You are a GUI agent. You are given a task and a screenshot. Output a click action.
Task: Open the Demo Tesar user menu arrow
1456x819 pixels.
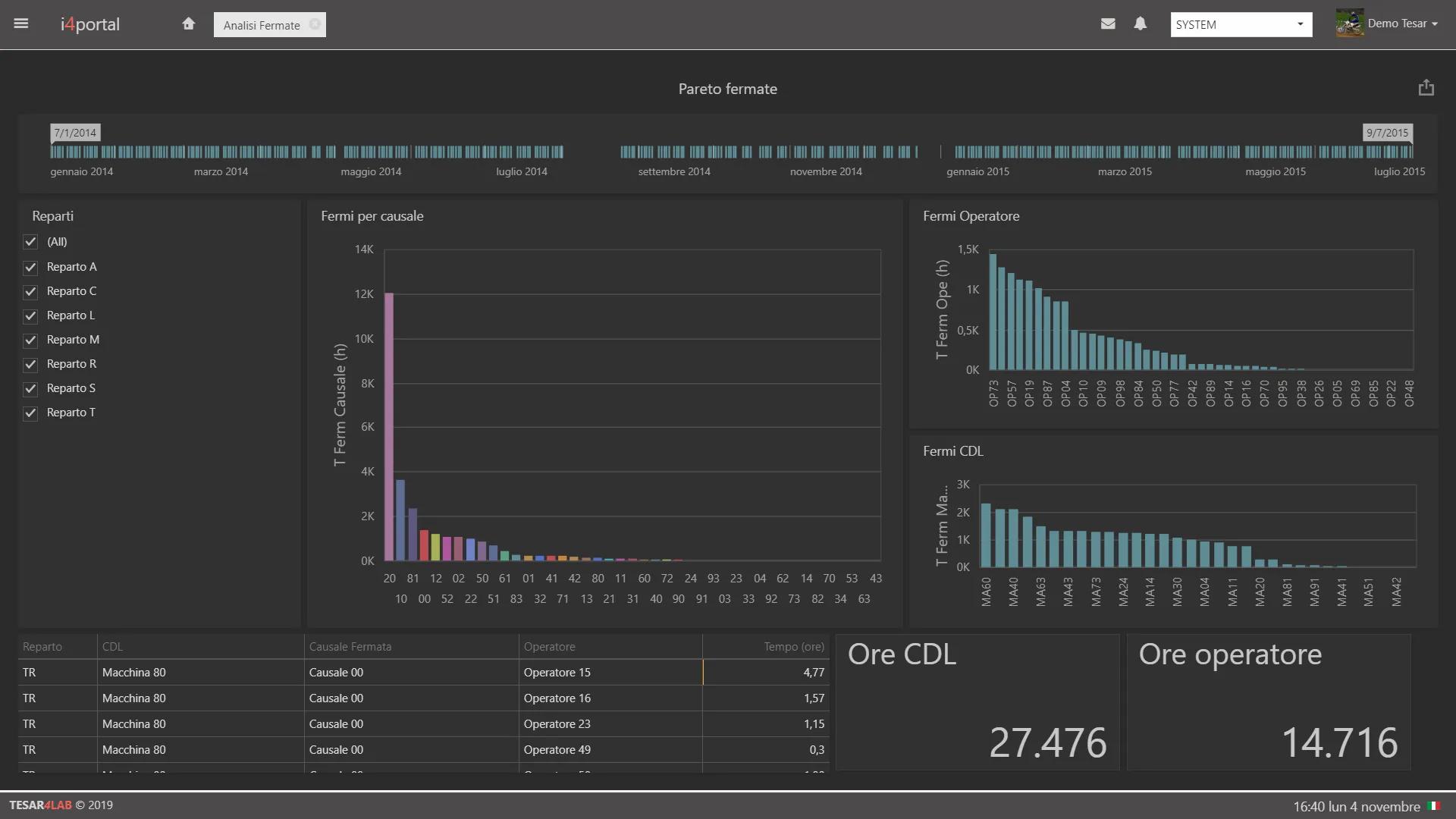pyautogui.click(x=1435, y=24)
